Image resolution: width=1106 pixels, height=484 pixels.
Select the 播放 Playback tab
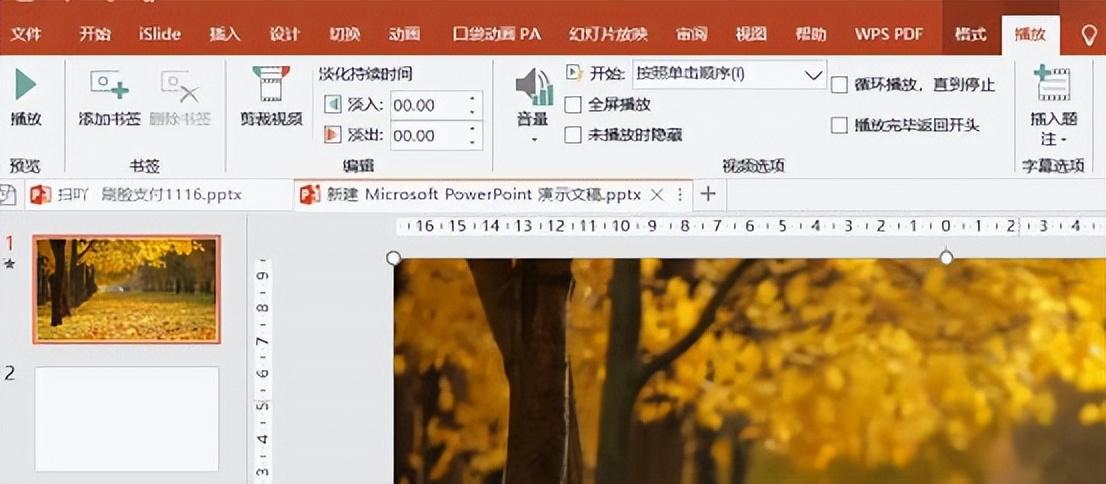1030,34
